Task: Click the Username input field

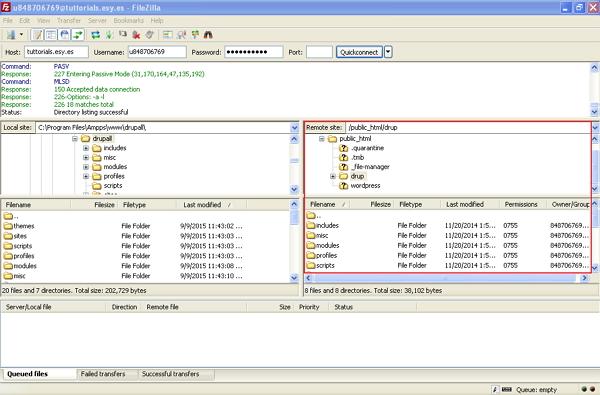Action: pyautogui.click(x=157, y=52)
